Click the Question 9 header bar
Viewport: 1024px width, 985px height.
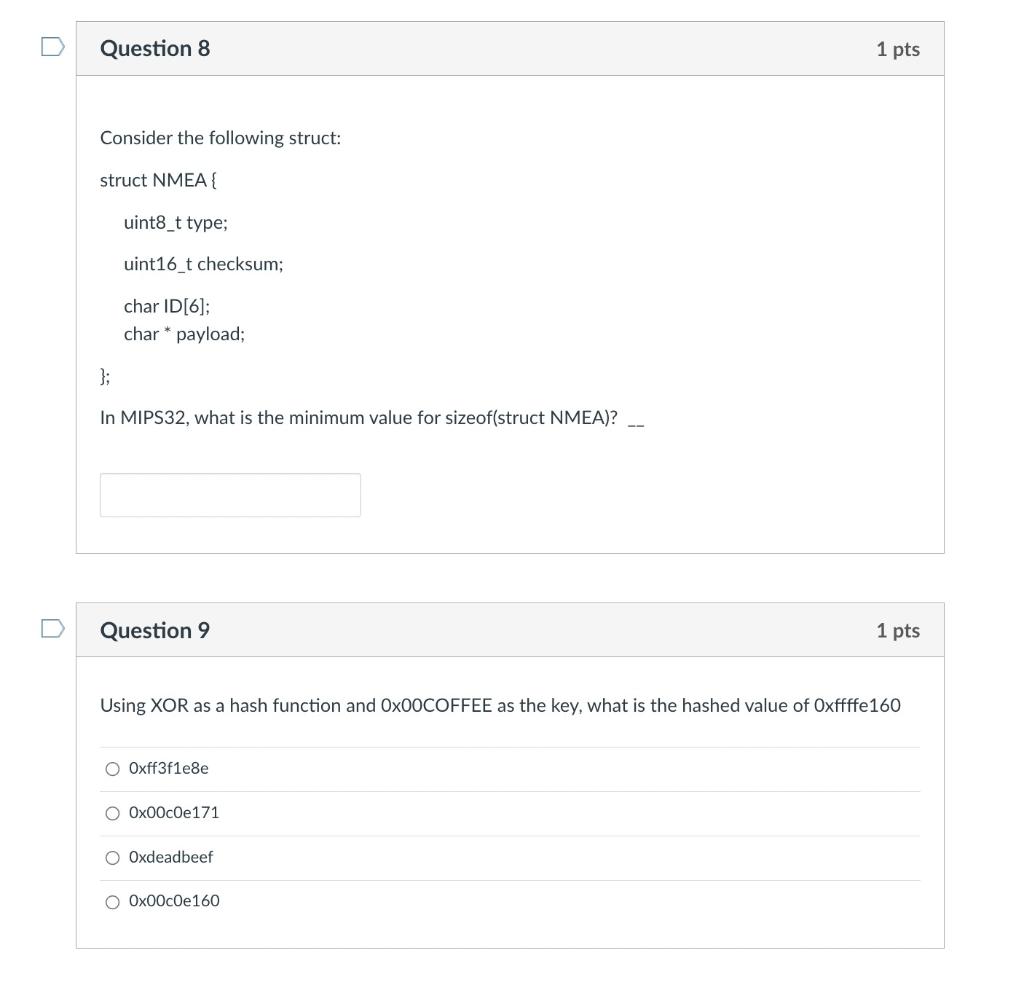coord(510,630)
